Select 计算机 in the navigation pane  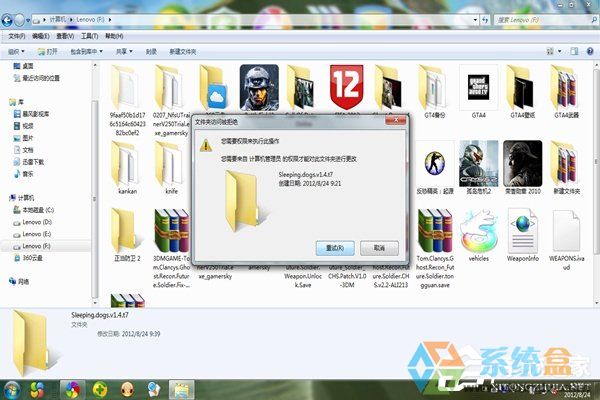[22, 198]
